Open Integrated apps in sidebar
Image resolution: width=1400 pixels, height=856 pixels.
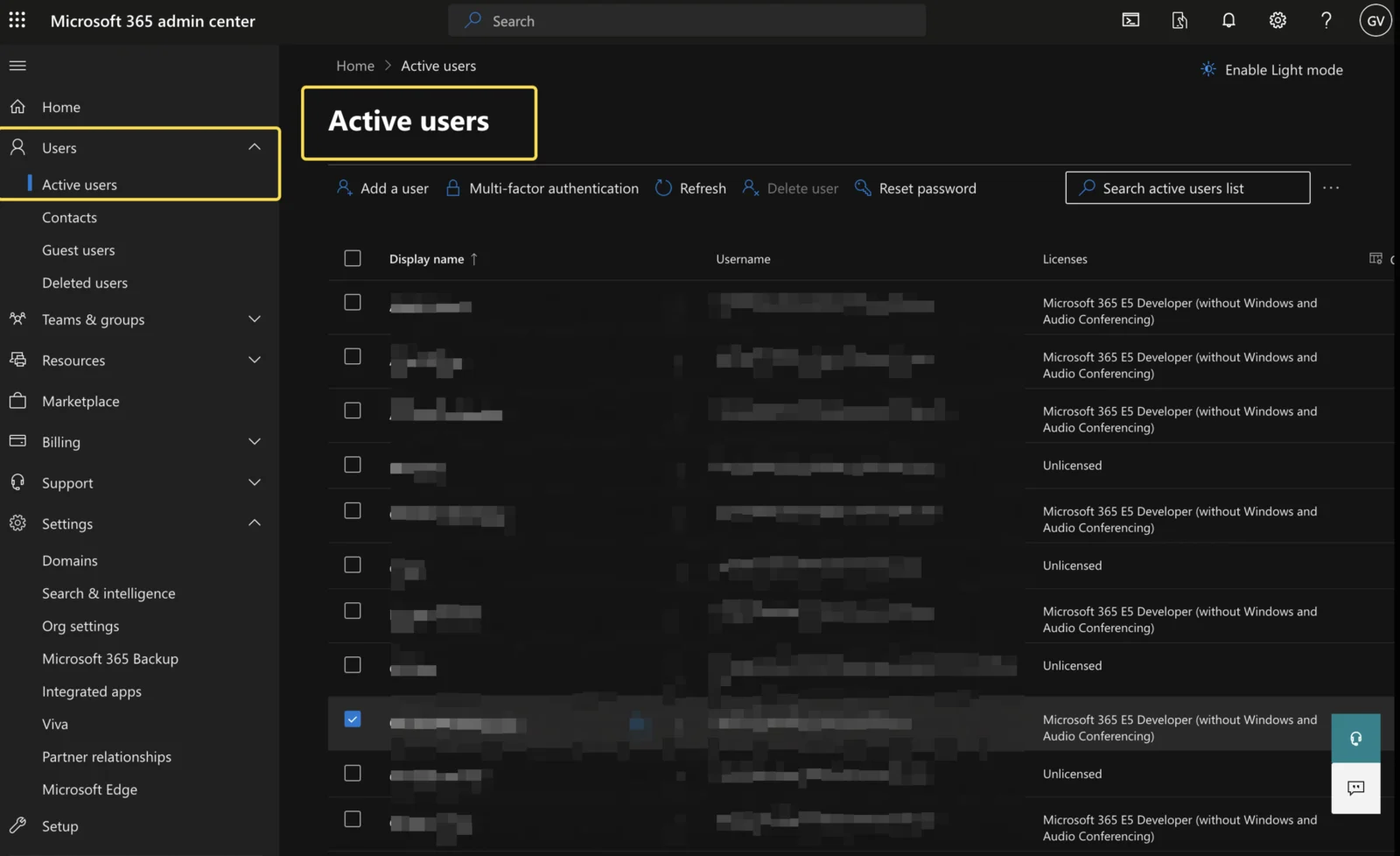pyautogui.click(x=92, y=691)
